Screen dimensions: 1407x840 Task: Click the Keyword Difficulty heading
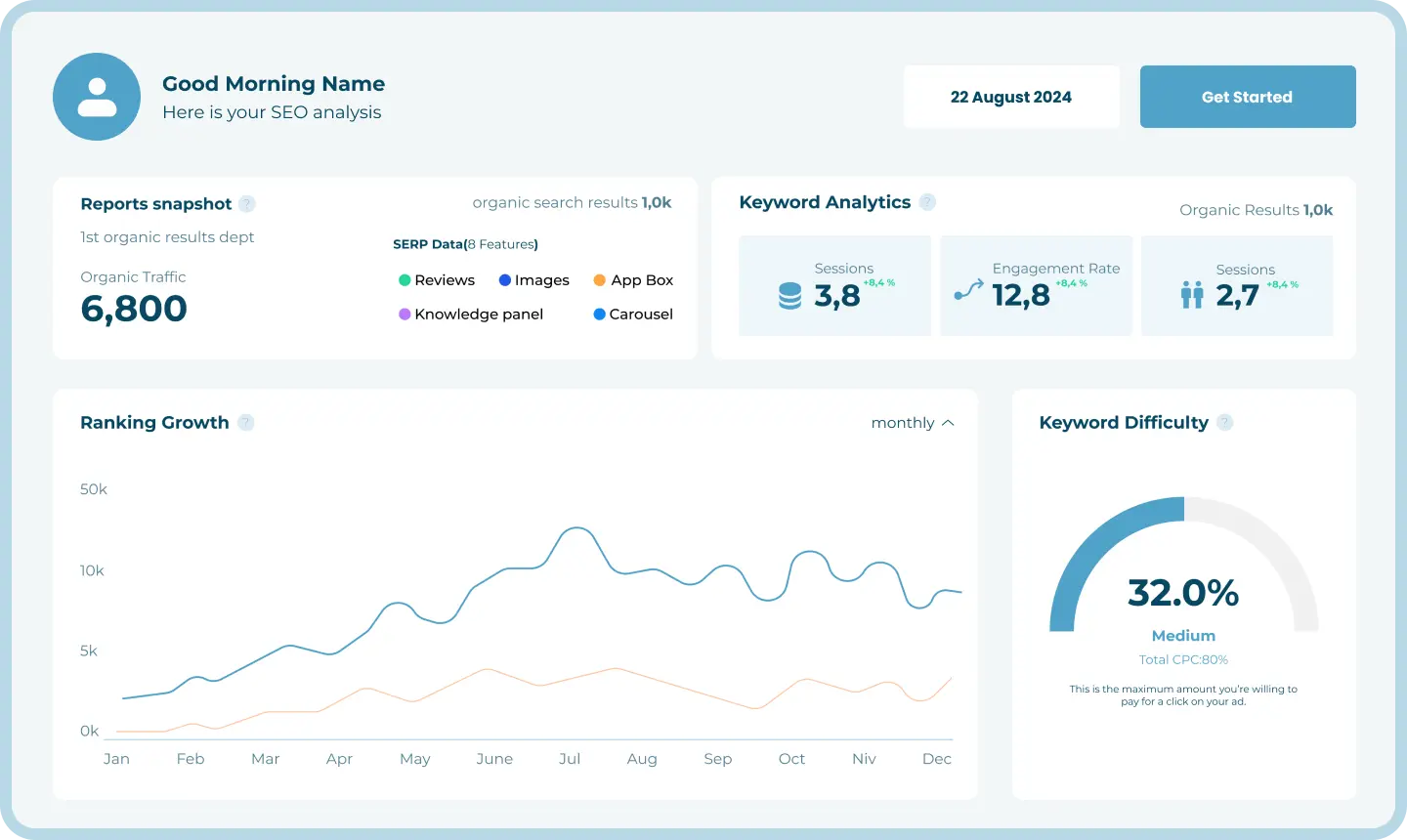(1124, 423)
